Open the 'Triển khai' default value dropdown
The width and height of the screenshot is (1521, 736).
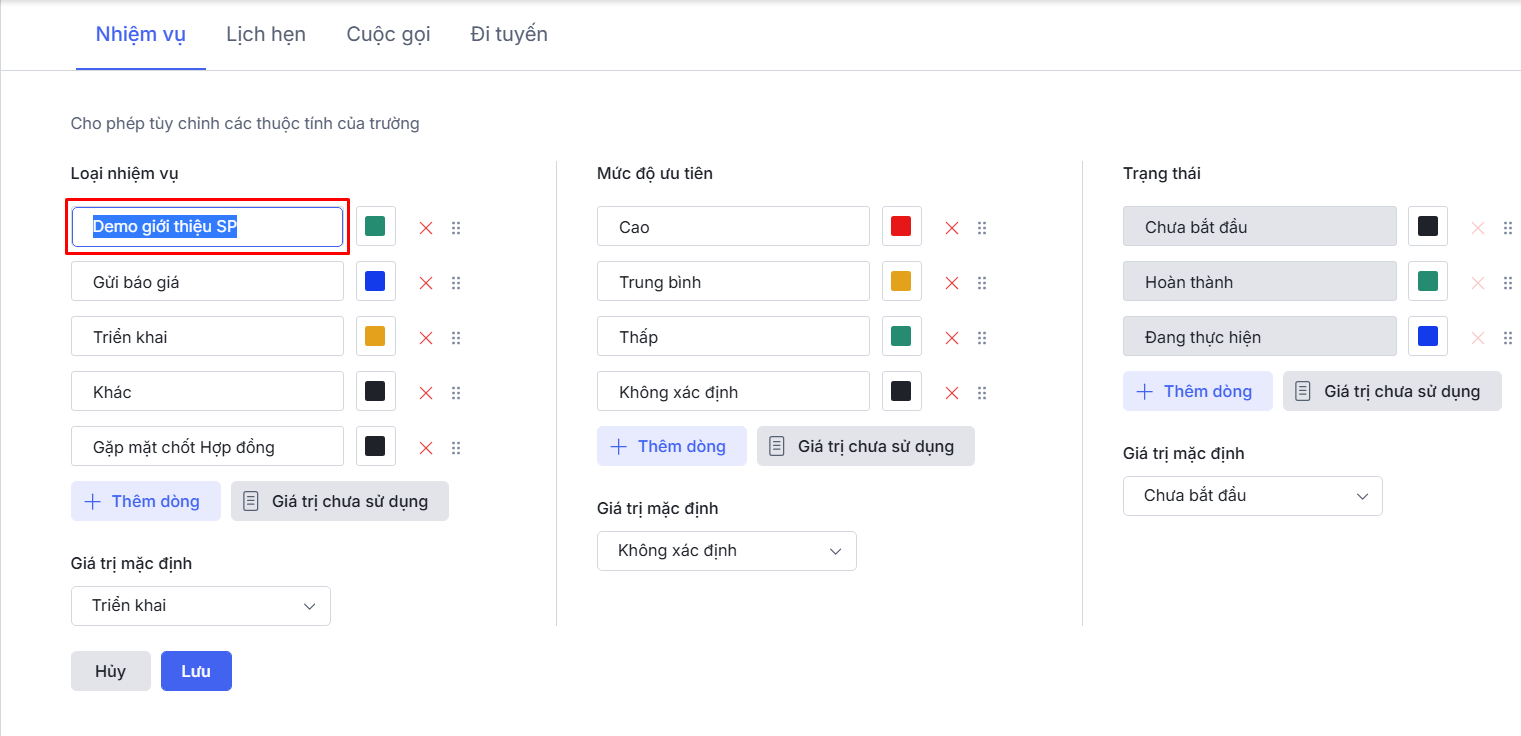click(201, 606)
